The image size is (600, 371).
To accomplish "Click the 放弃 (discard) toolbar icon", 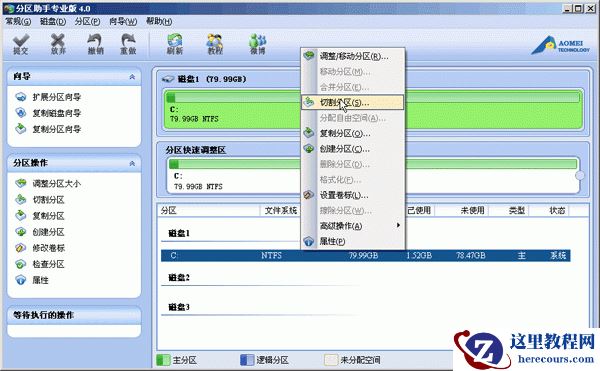I will [x=58, y=44].
